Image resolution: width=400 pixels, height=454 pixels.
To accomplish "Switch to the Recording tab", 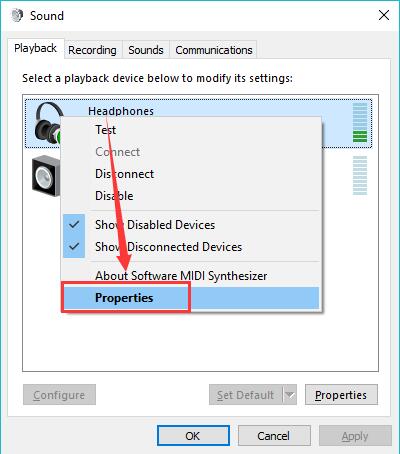I will tap(92, 50).
